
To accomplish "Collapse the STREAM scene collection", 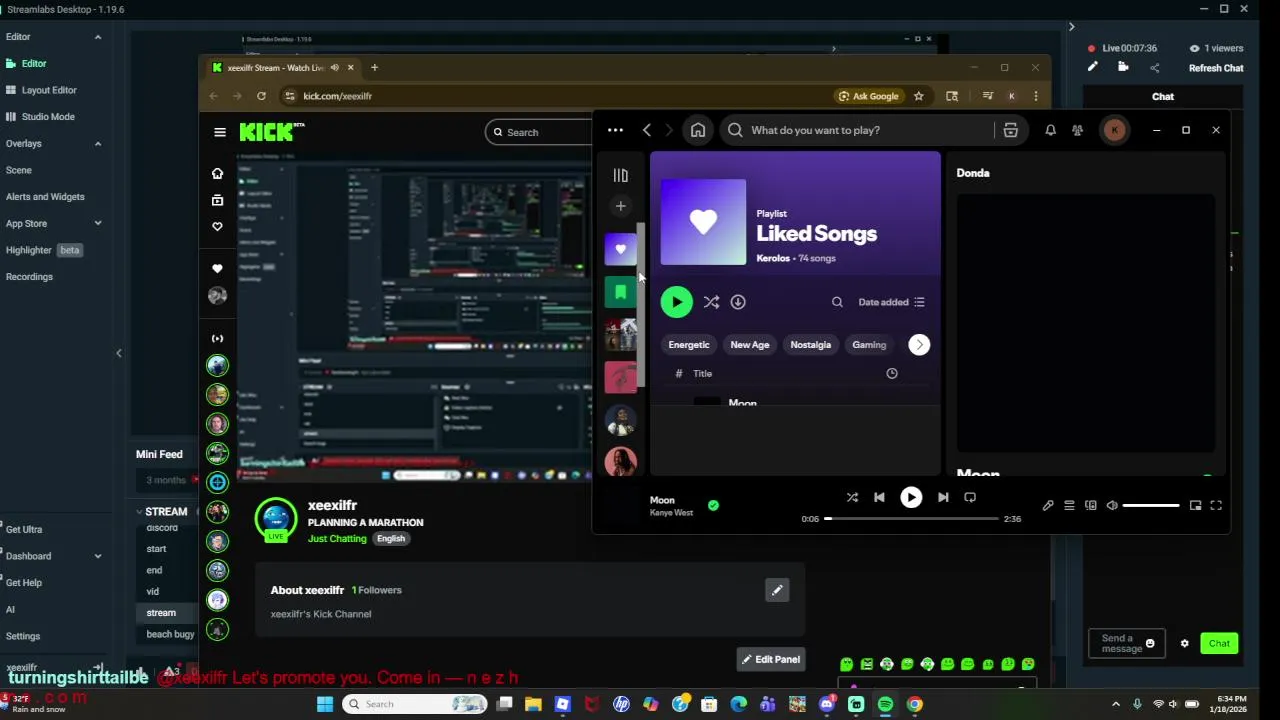I will [x=140, y=512].
